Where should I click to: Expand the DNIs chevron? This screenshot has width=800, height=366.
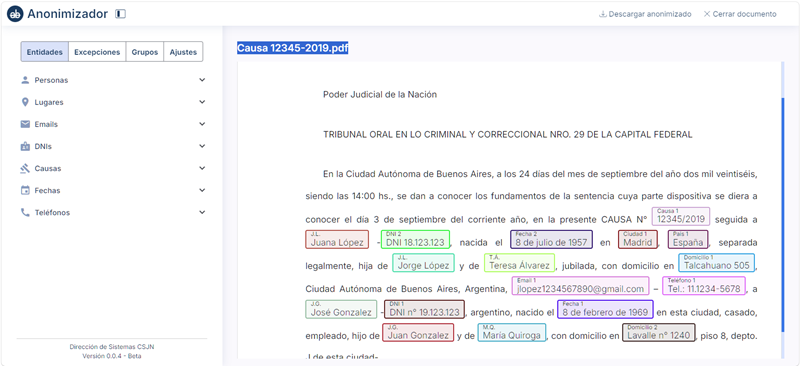pyautogui.click(x=202, y=146)
